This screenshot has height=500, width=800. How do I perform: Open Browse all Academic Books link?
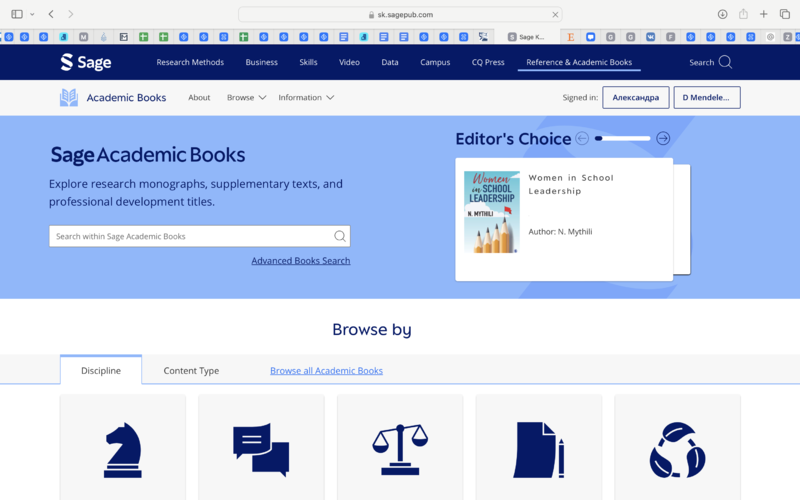click(327, 371)
